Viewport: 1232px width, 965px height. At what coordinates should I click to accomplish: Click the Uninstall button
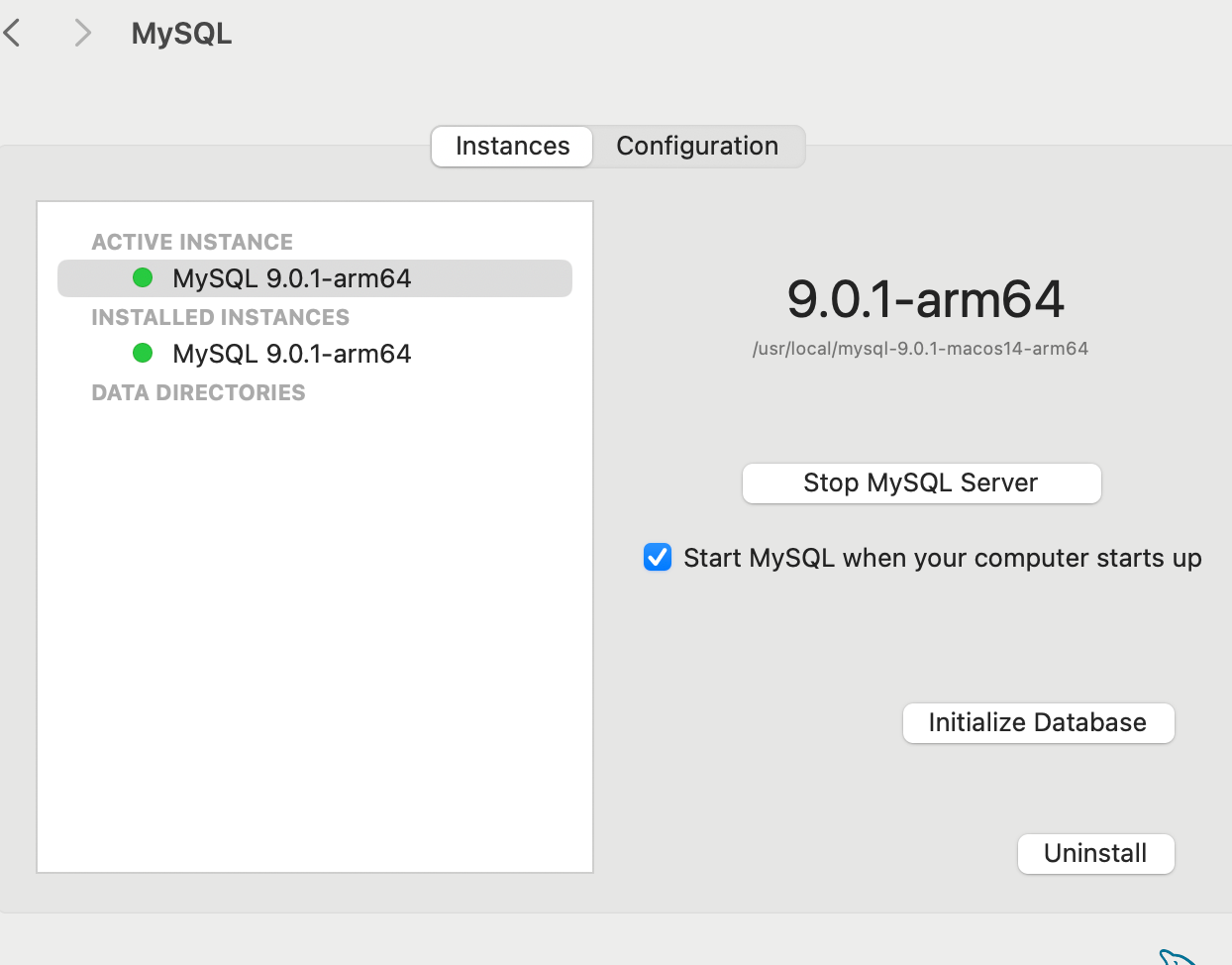tap(1095, 854)
